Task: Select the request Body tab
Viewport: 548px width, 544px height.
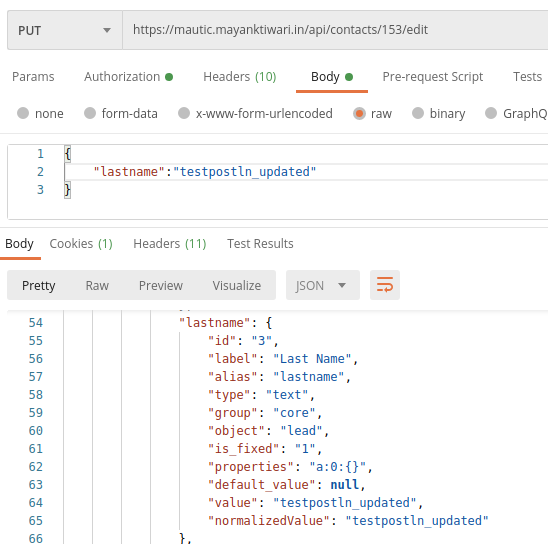Action: coord(332,77)
